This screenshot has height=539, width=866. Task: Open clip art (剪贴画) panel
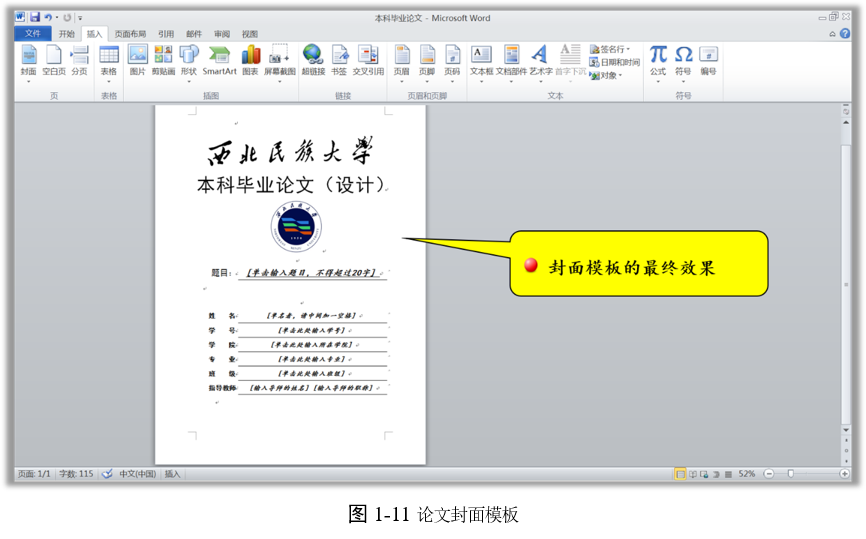(x=163, y=61)
